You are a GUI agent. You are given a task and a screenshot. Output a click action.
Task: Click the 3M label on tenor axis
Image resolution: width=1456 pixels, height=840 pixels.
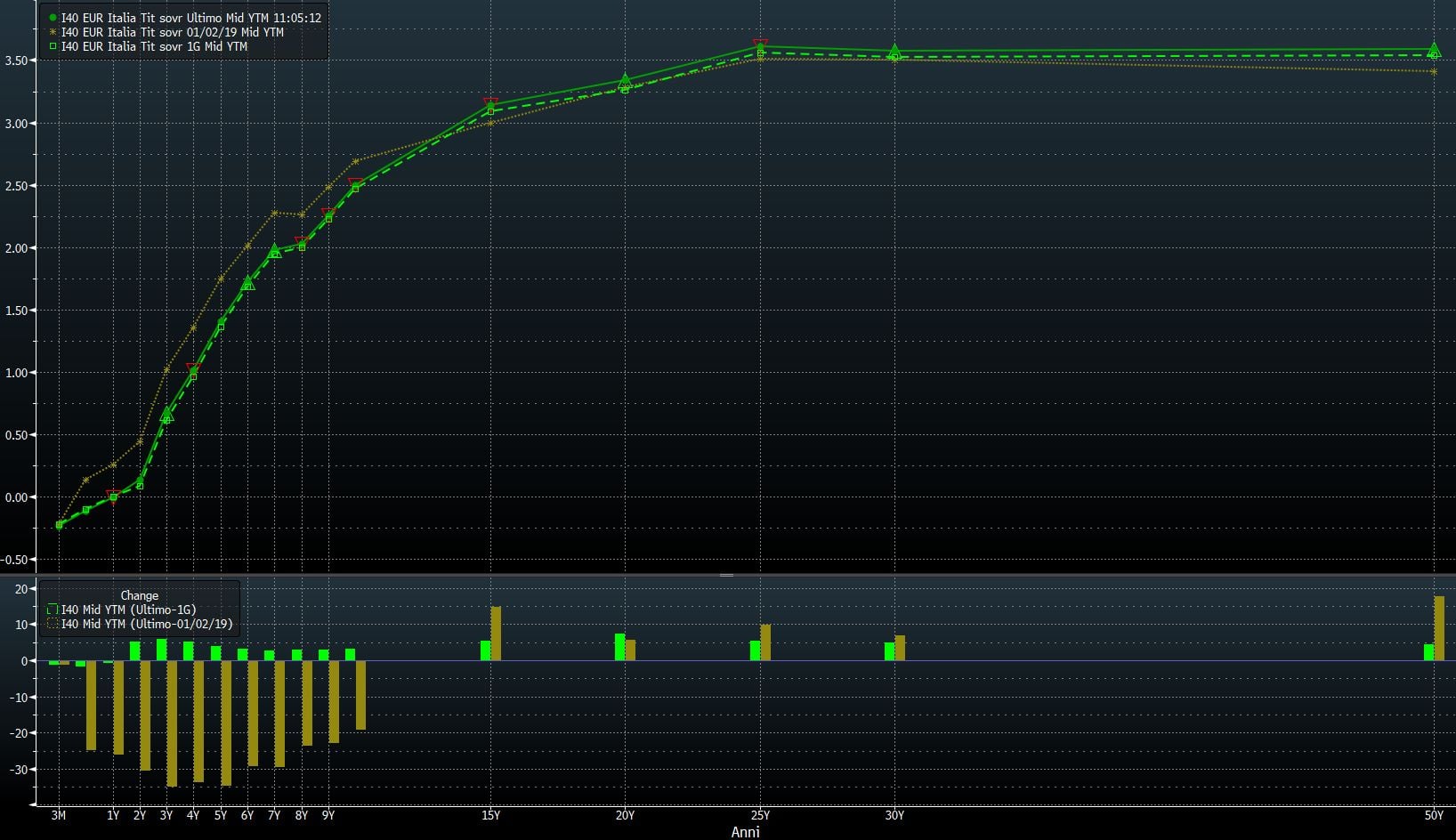[59, 815]
